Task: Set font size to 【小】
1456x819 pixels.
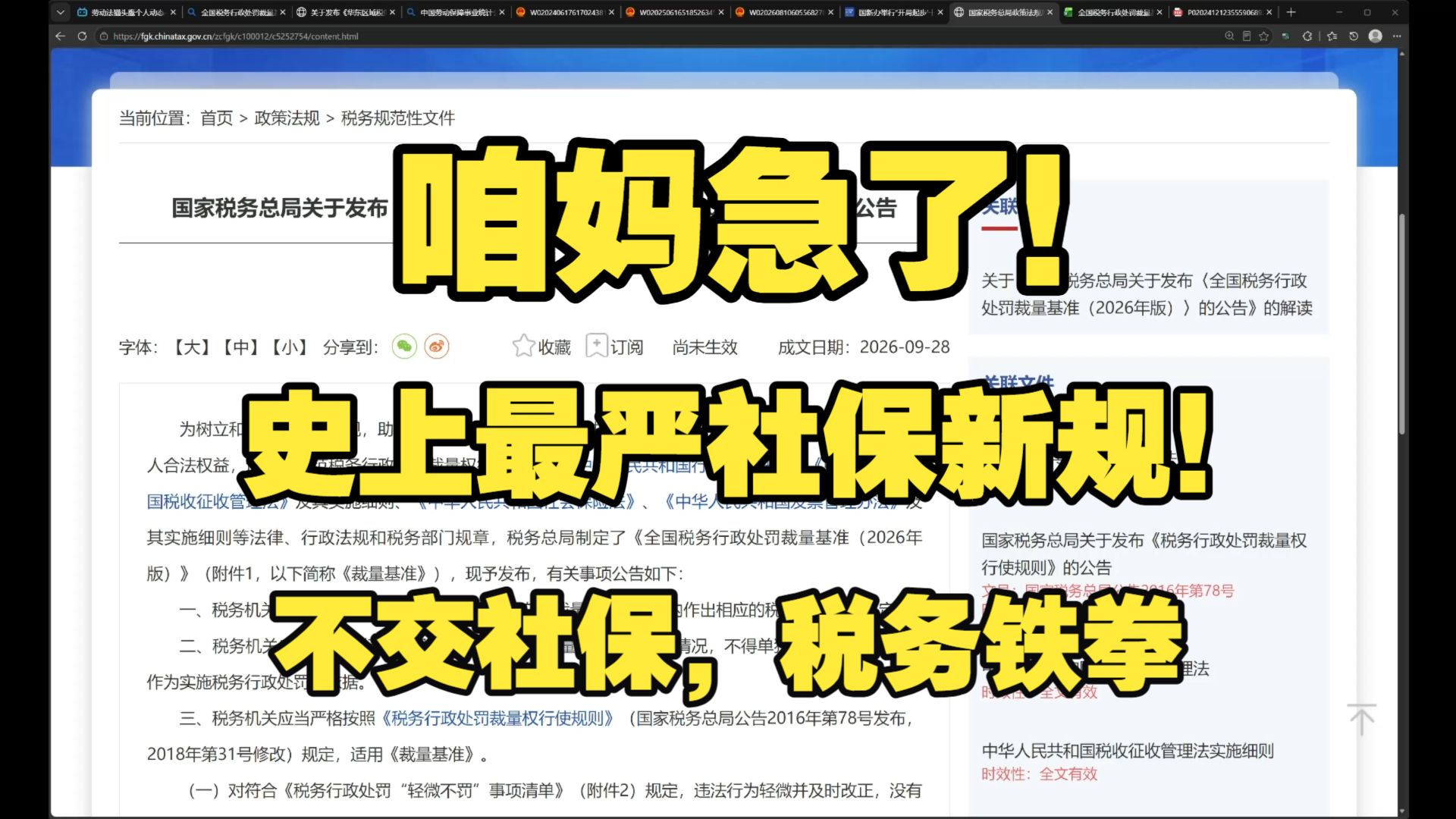Action: coord(290,347)
